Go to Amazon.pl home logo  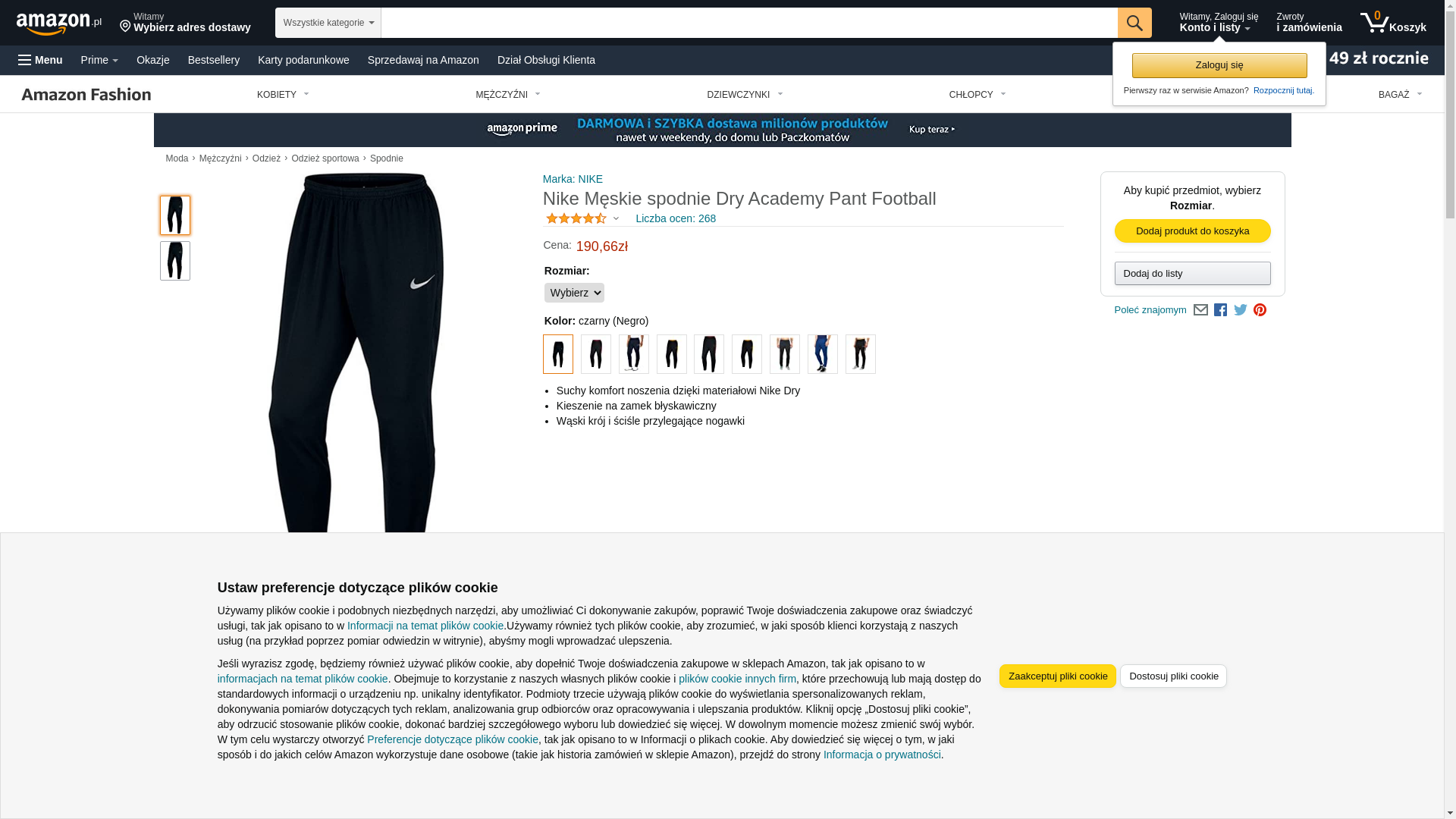[x=59, y=24]
